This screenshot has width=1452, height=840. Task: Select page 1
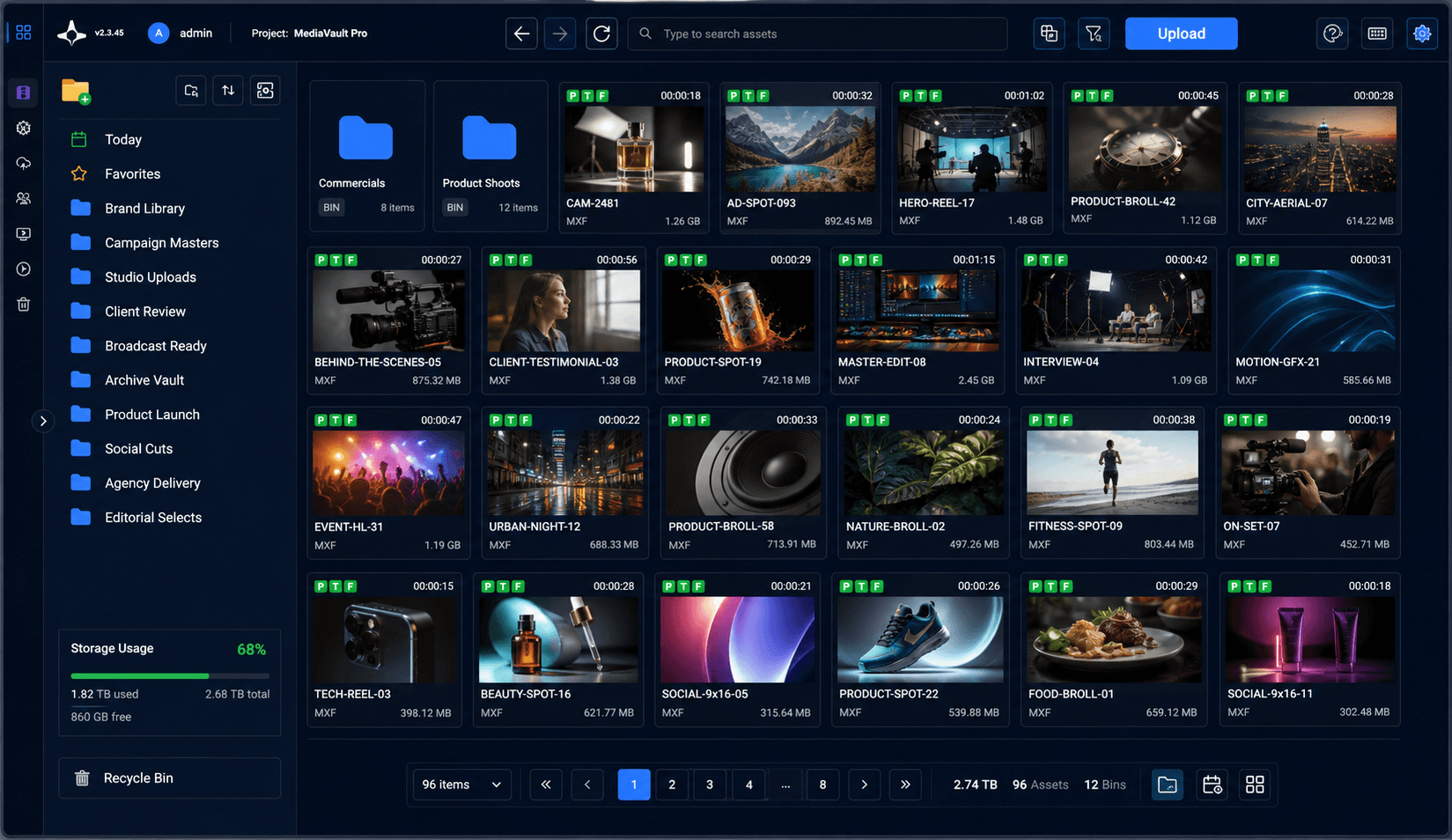[x=634, y=785]
